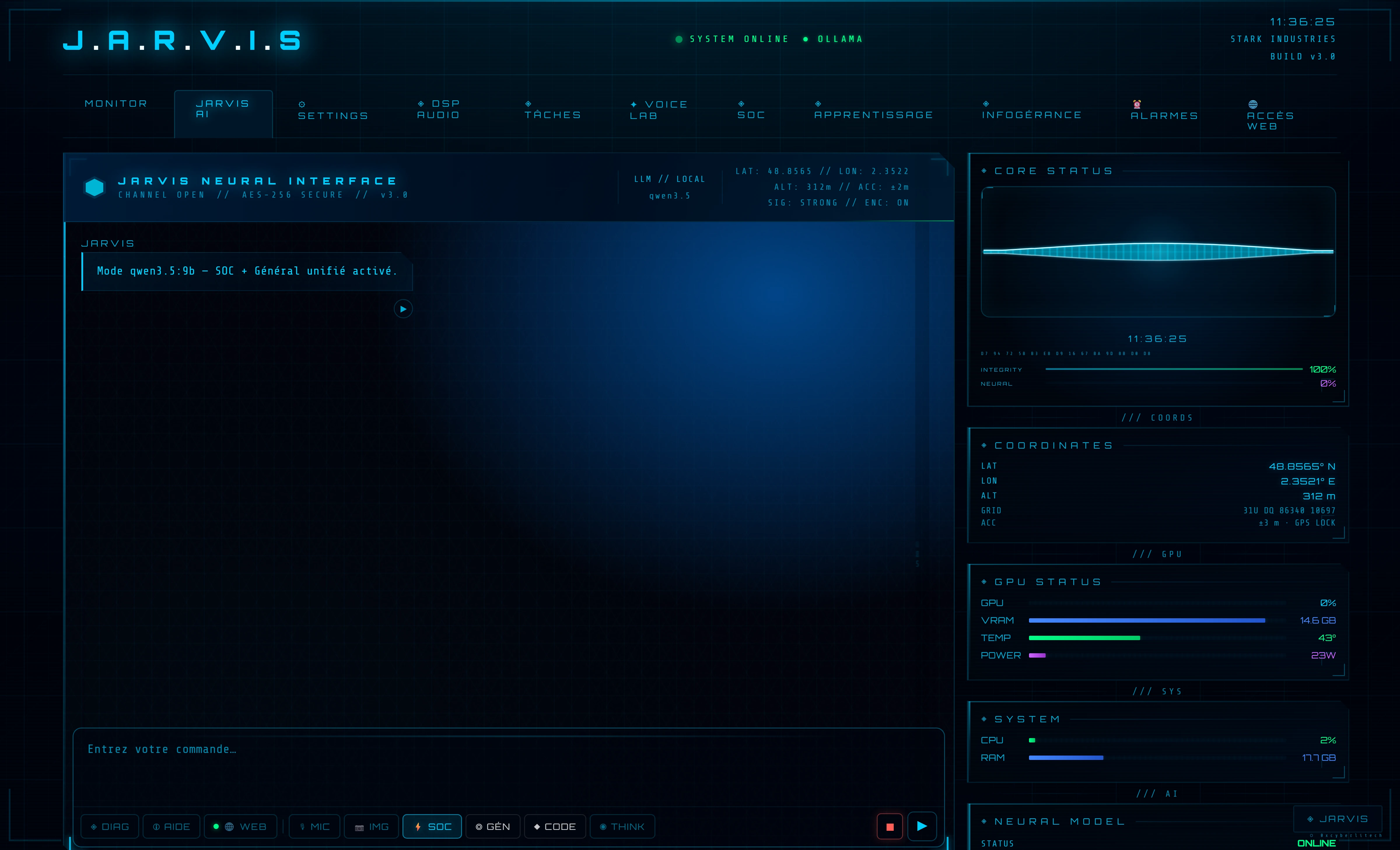The height and width of the screenshot is (850, 1400).
Task: Go to the DSP AUDIO tab
Action: coord(438,110)
